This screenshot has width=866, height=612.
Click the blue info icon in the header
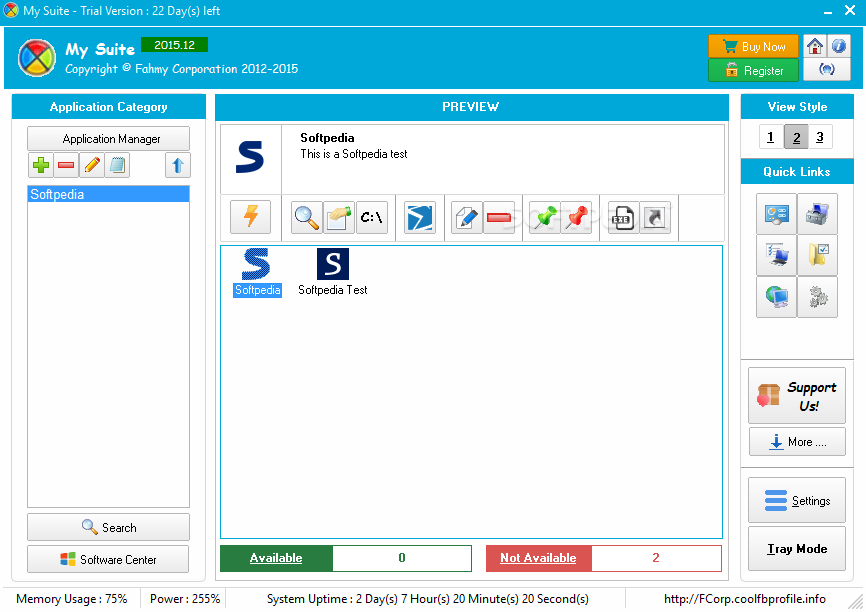pyautogui.click(x=838, y=46)
